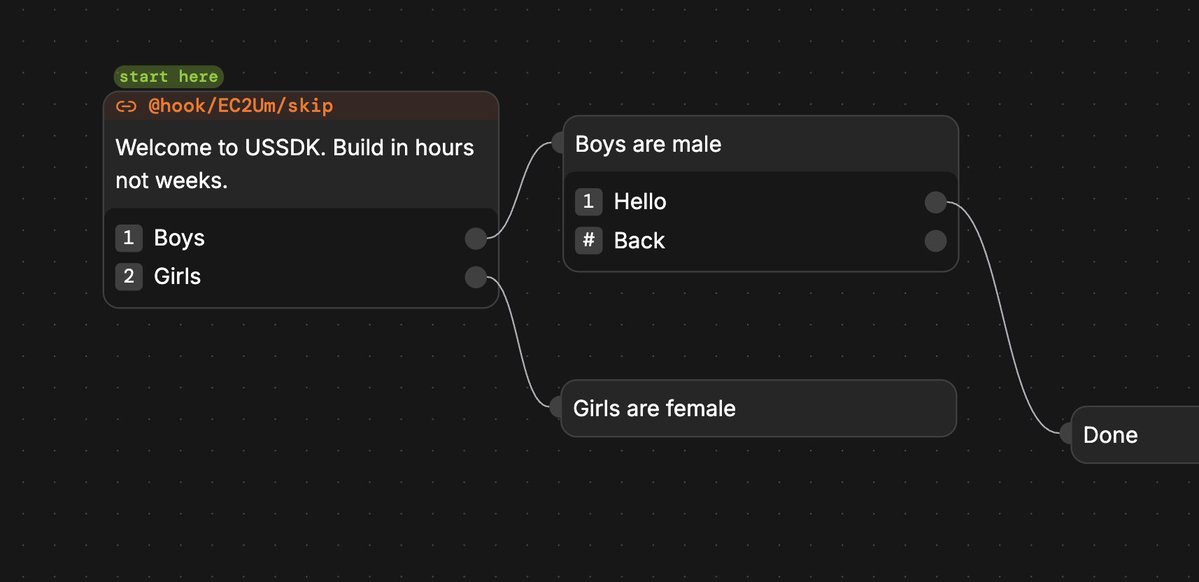1199x582 pixels.
Task: Select the Back menu option
Action: point(639,240)
